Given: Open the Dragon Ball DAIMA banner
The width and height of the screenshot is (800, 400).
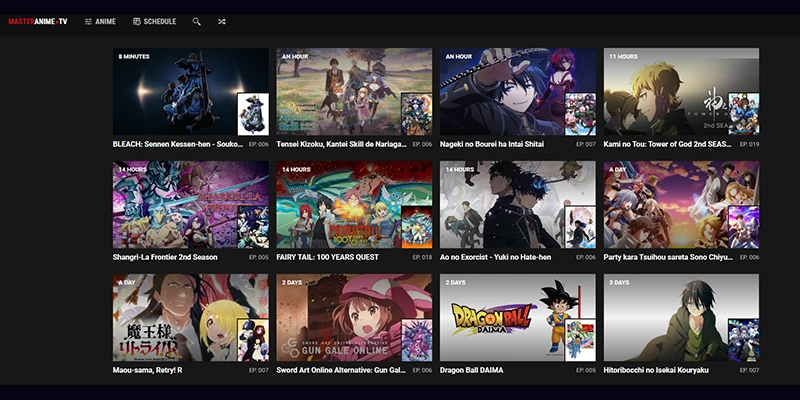Looking at the screenshot, I should [518, 317].
